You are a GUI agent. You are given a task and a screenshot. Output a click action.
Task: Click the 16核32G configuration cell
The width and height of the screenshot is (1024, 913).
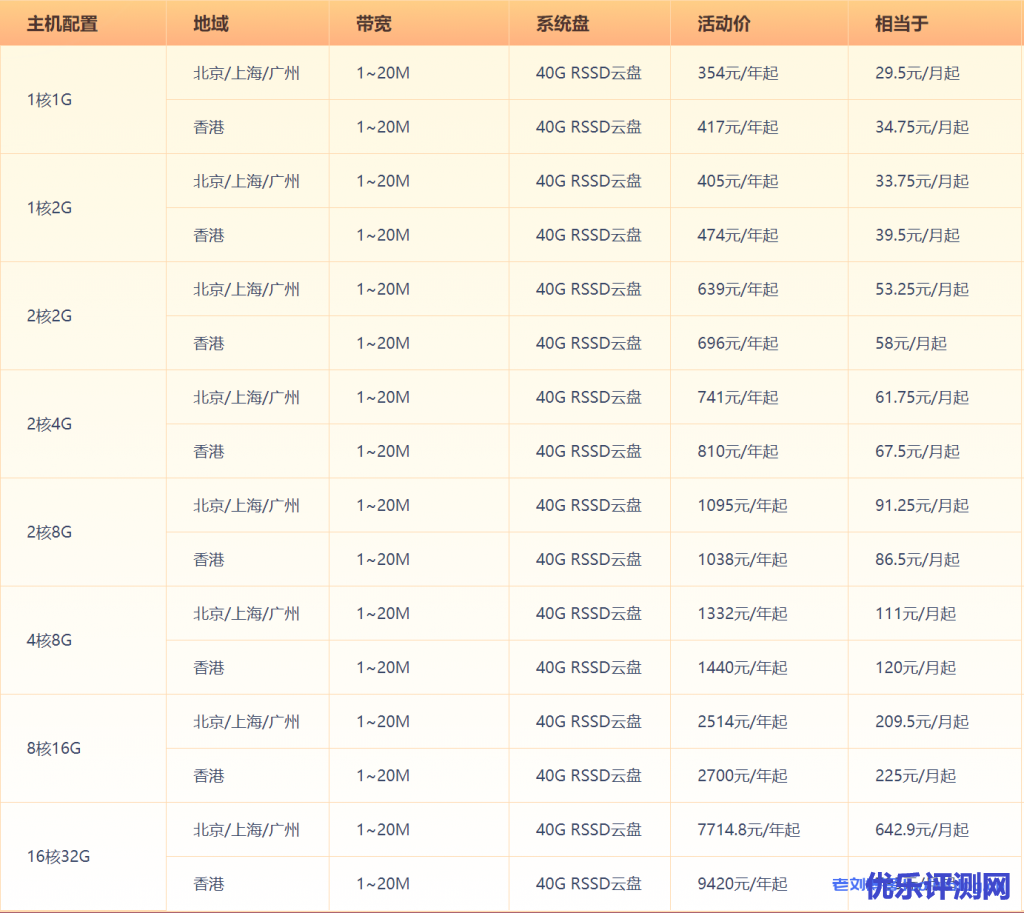[58, 856]
